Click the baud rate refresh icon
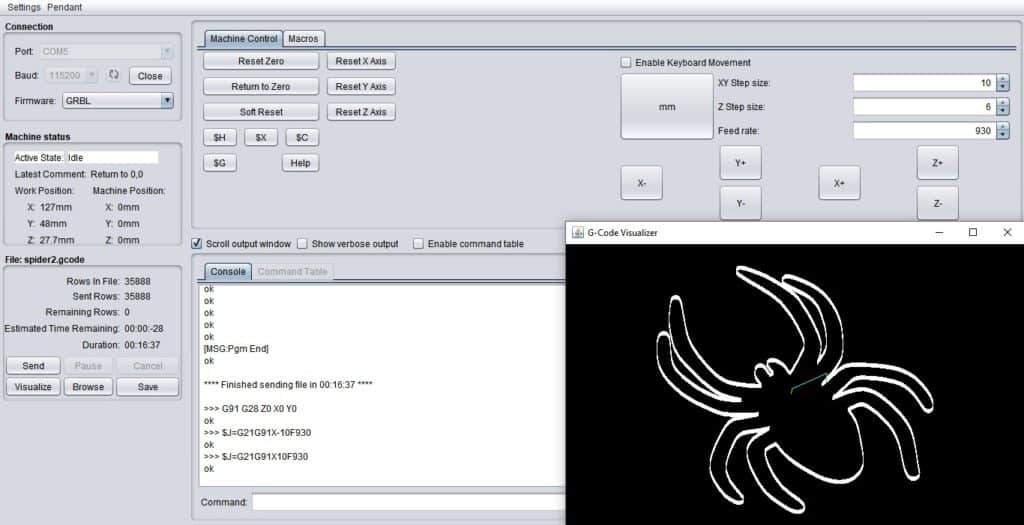The width and height of the screenshot is (1024, 525). coord(114,75)
